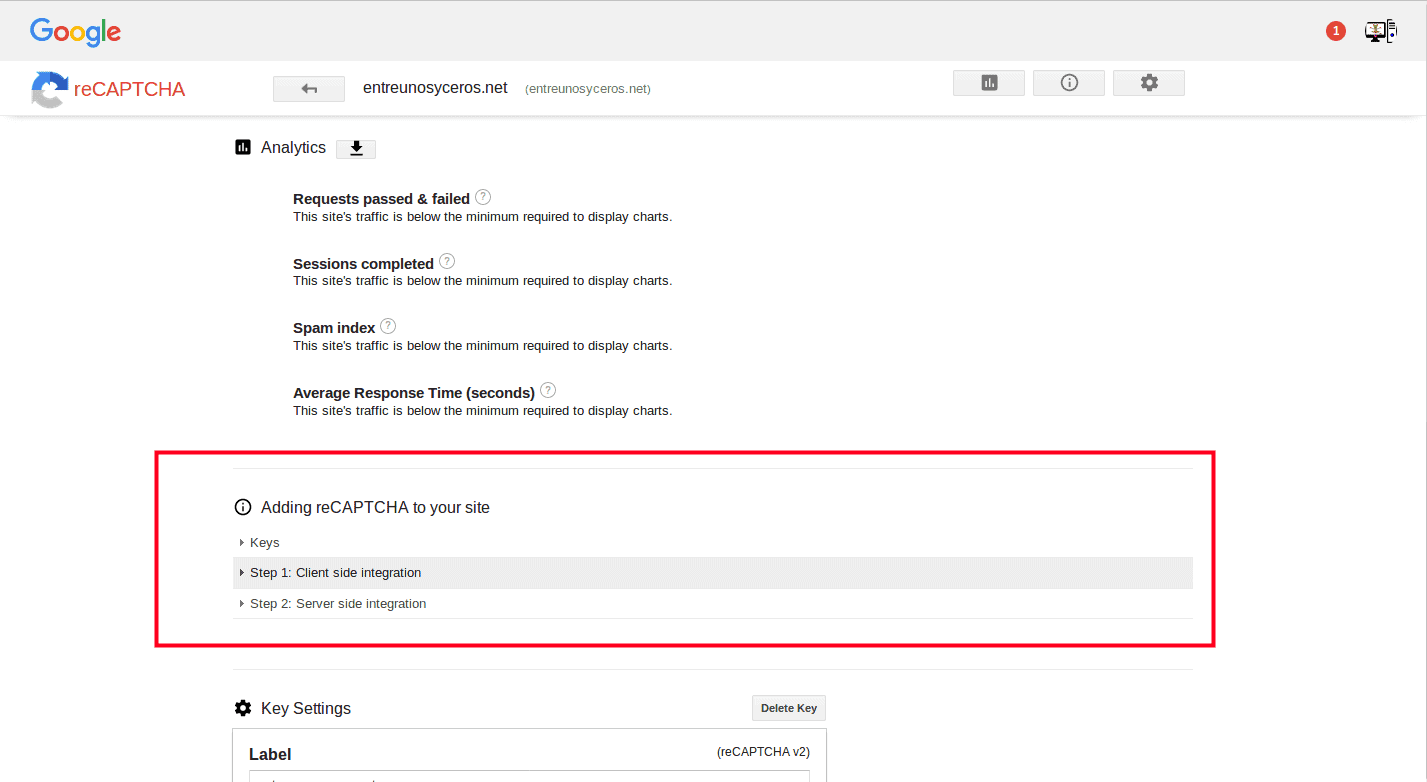Image resolution: width=1427 pixels, height=782 pixels.
Task: Click help icon beside Sessions completed
Action: [x=447, y=261]
